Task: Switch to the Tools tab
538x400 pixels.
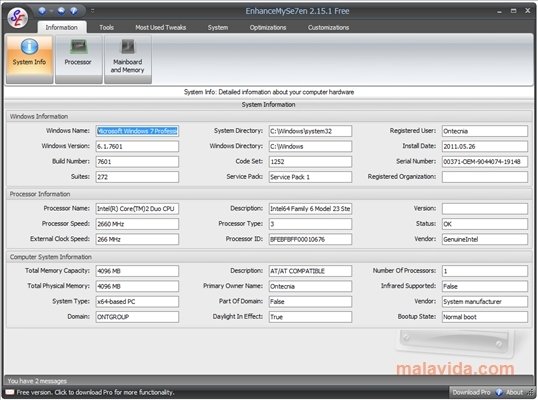Action: [106, 27]
